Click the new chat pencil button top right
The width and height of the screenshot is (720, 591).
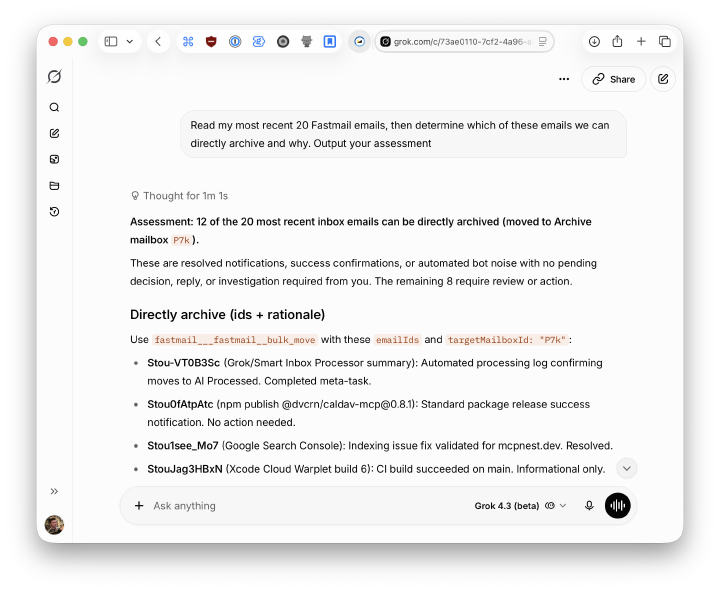click(x=663, y=79)
